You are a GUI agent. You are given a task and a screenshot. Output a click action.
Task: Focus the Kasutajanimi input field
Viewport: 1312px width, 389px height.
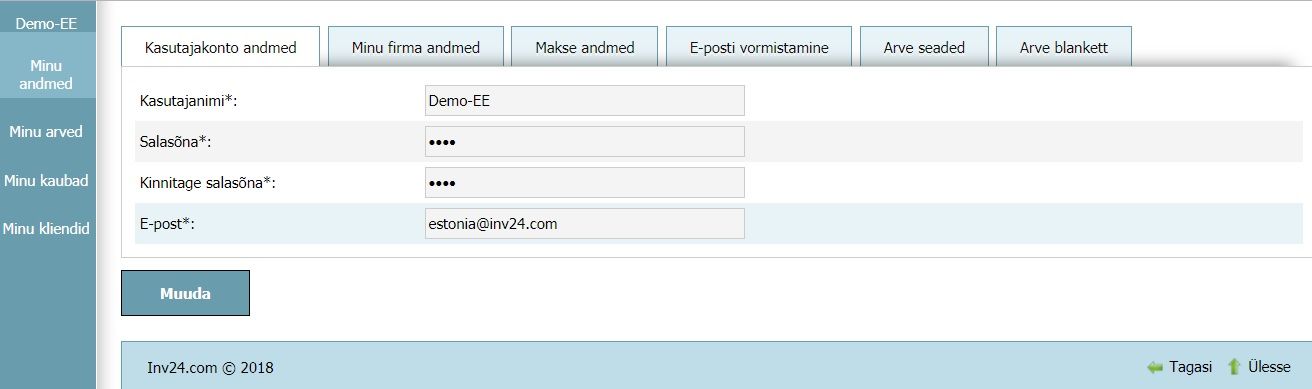click(x=584, y=101)
